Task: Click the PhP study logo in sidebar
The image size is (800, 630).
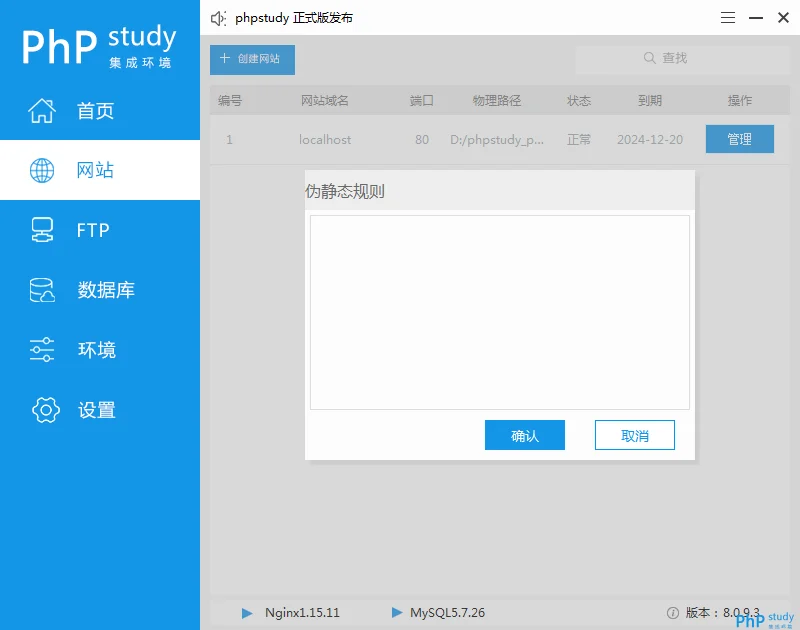Action: [99, 46]
